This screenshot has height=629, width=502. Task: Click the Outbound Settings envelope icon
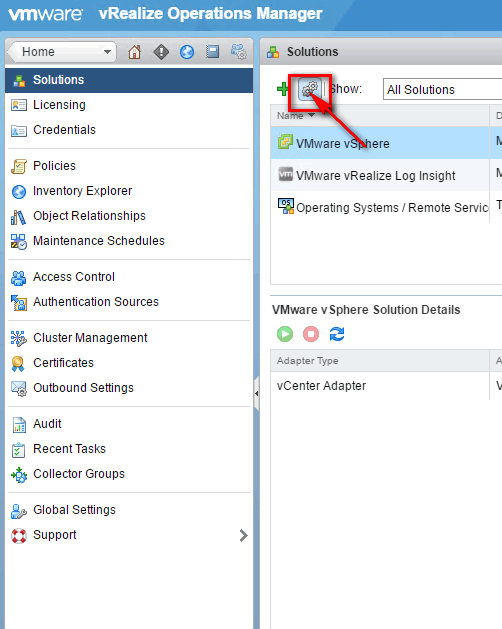18,388
